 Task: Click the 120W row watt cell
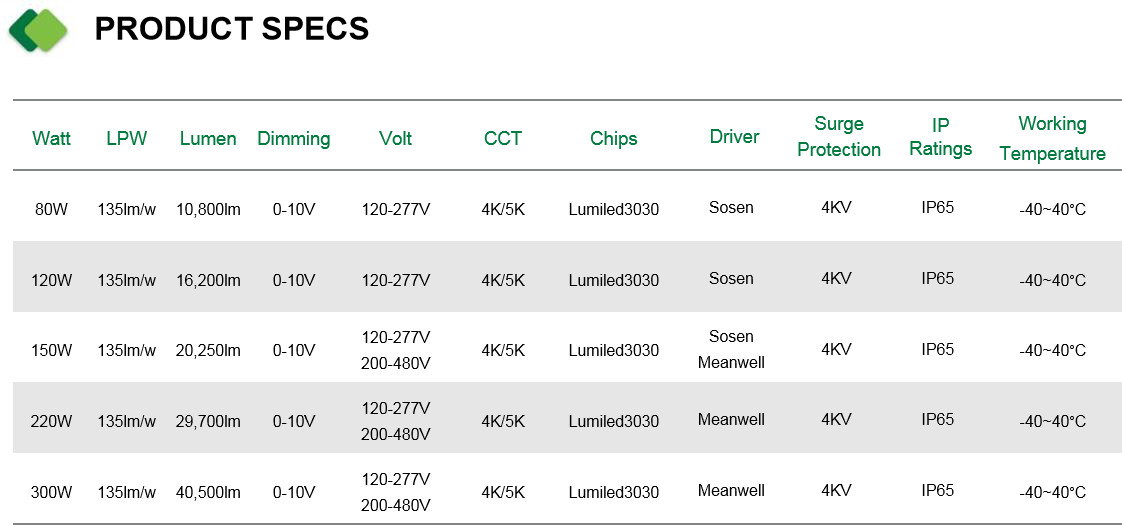coord(52,281)
